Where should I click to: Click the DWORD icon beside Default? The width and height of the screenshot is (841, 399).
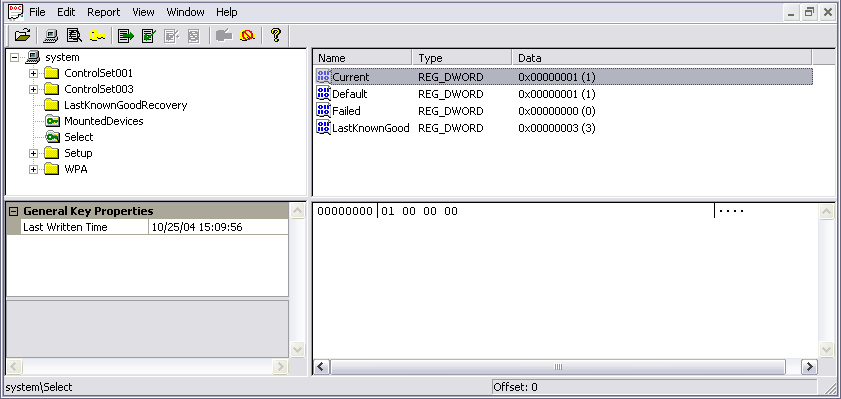pos(323,94)
